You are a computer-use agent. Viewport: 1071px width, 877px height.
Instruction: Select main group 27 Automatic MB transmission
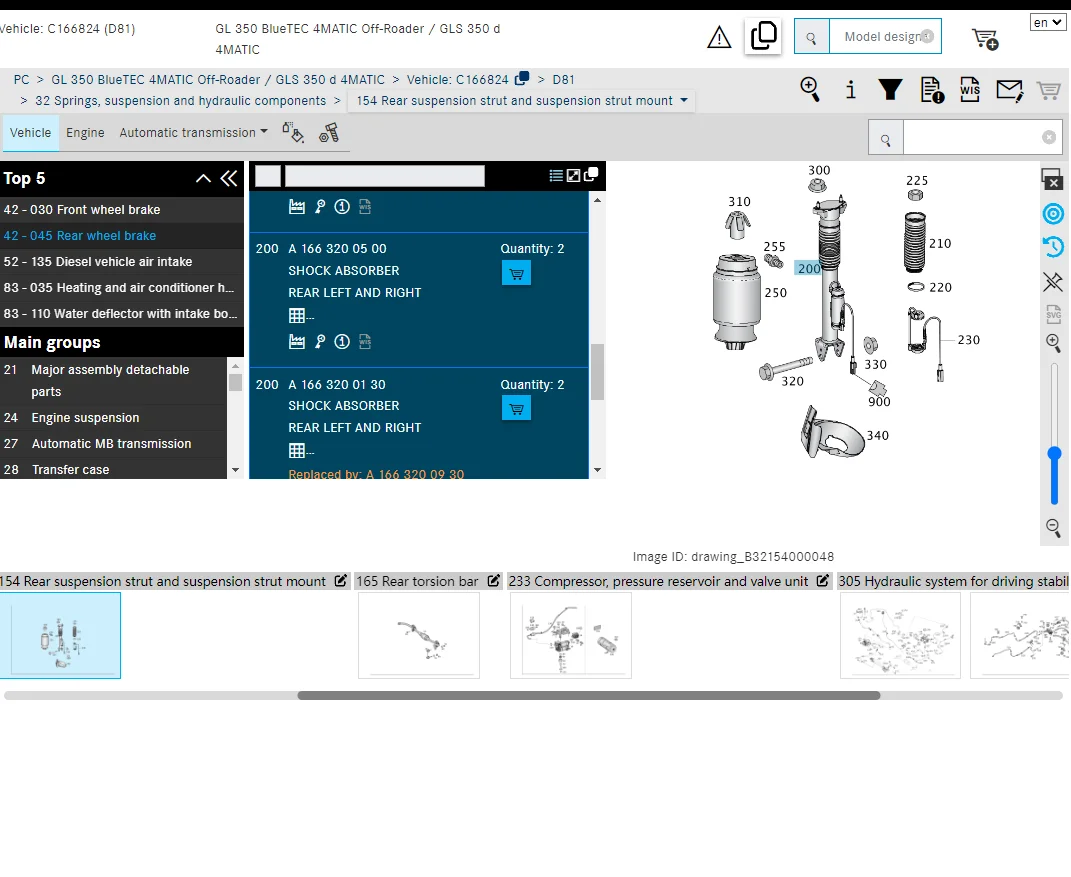tap(113, 443)
